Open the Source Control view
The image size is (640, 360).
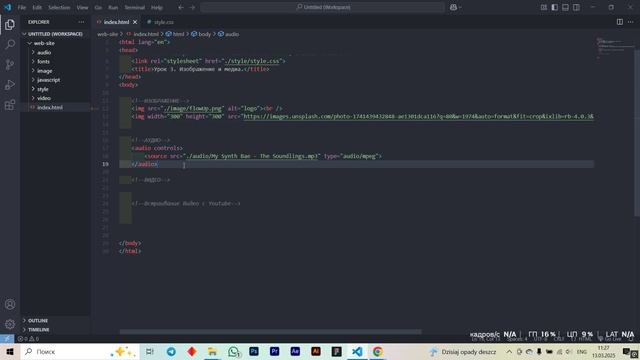[10, 64]
